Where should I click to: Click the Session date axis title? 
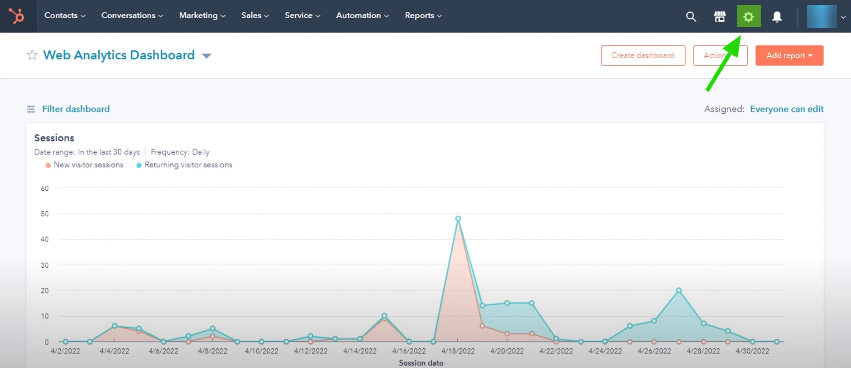pyautogui.click(x=421, y=363)
